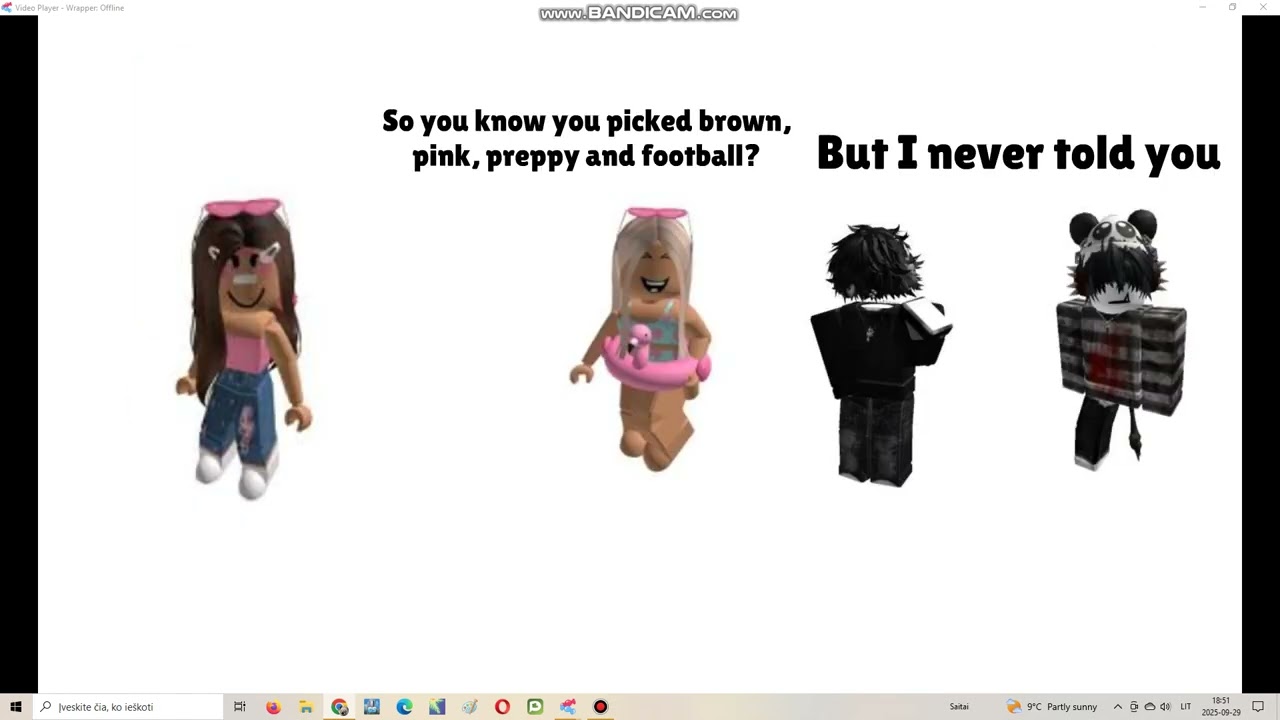Viewport: 1280px width, 720px height.
Task: Open the green chat app icon
Action: (535, 707)
